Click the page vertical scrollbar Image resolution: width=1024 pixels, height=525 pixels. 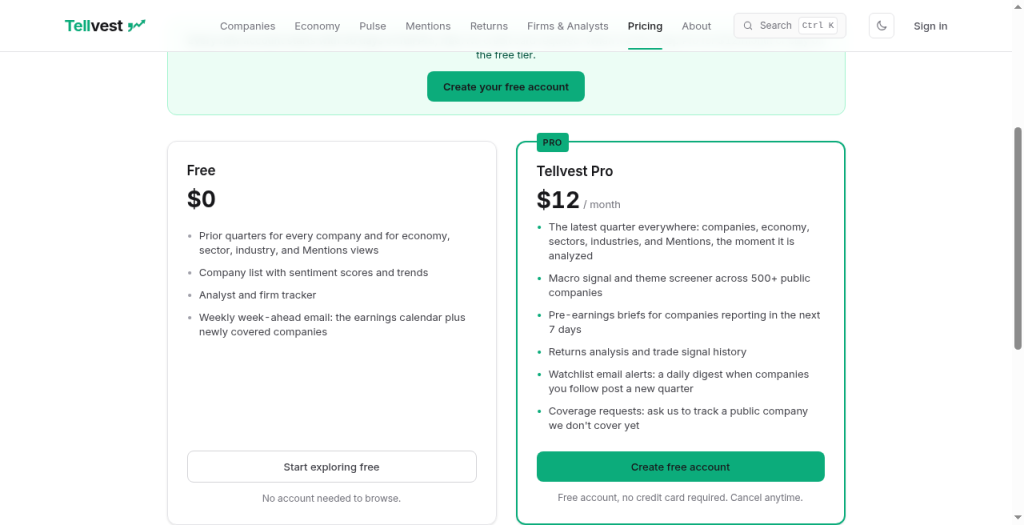click(1018, 239)
